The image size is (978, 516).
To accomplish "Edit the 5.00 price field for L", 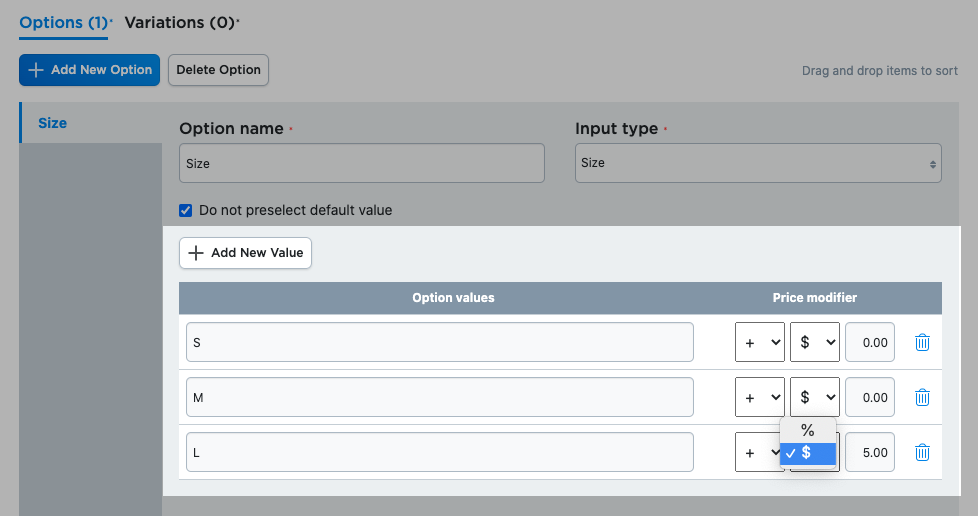I will [x=869, y=453].
